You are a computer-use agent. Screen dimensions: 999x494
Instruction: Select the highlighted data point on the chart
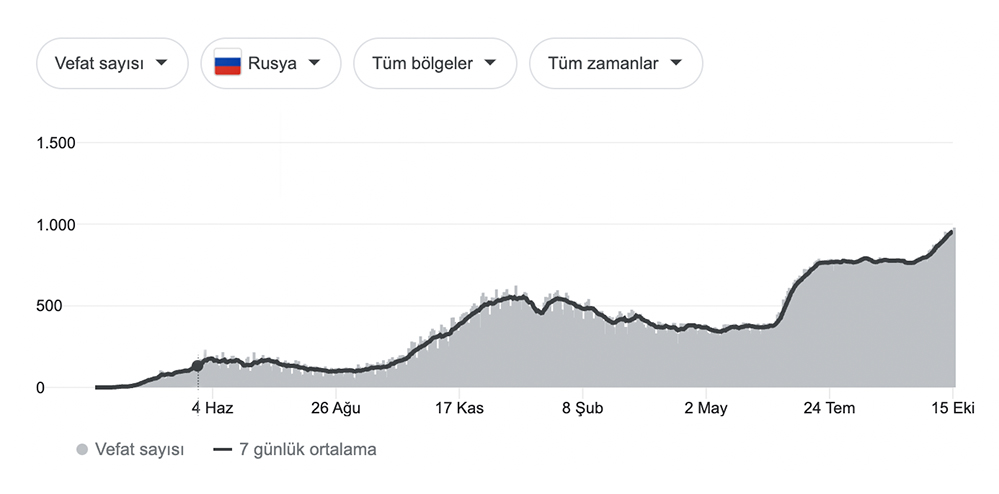(197, 366)
